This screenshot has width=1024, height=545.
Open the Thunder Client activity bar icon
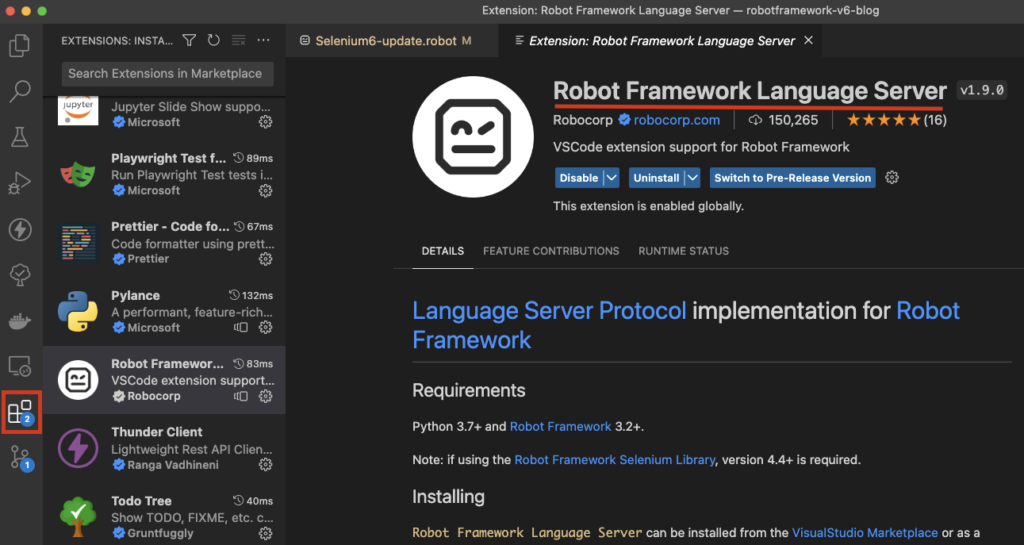pyautogui.click(x=20, y=229)
